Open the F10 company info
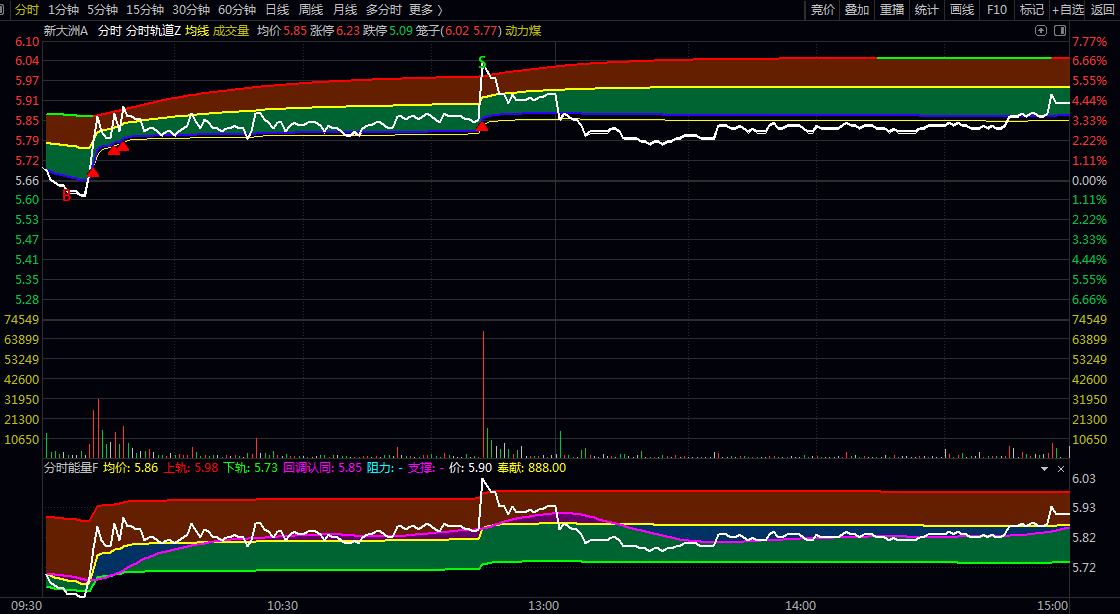 997,10
